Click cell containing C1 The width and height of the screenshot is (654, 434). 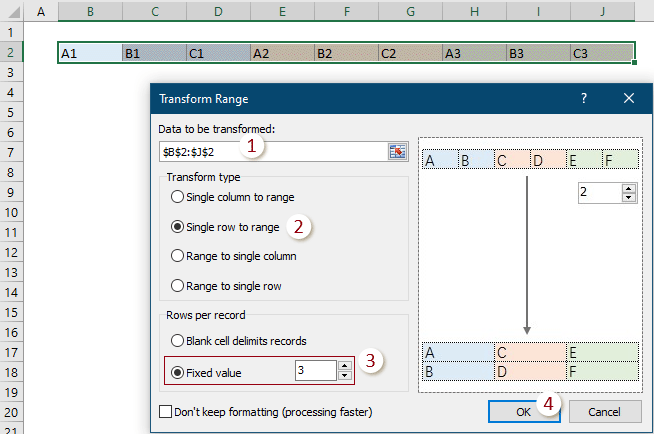click(x=219, y=53)
